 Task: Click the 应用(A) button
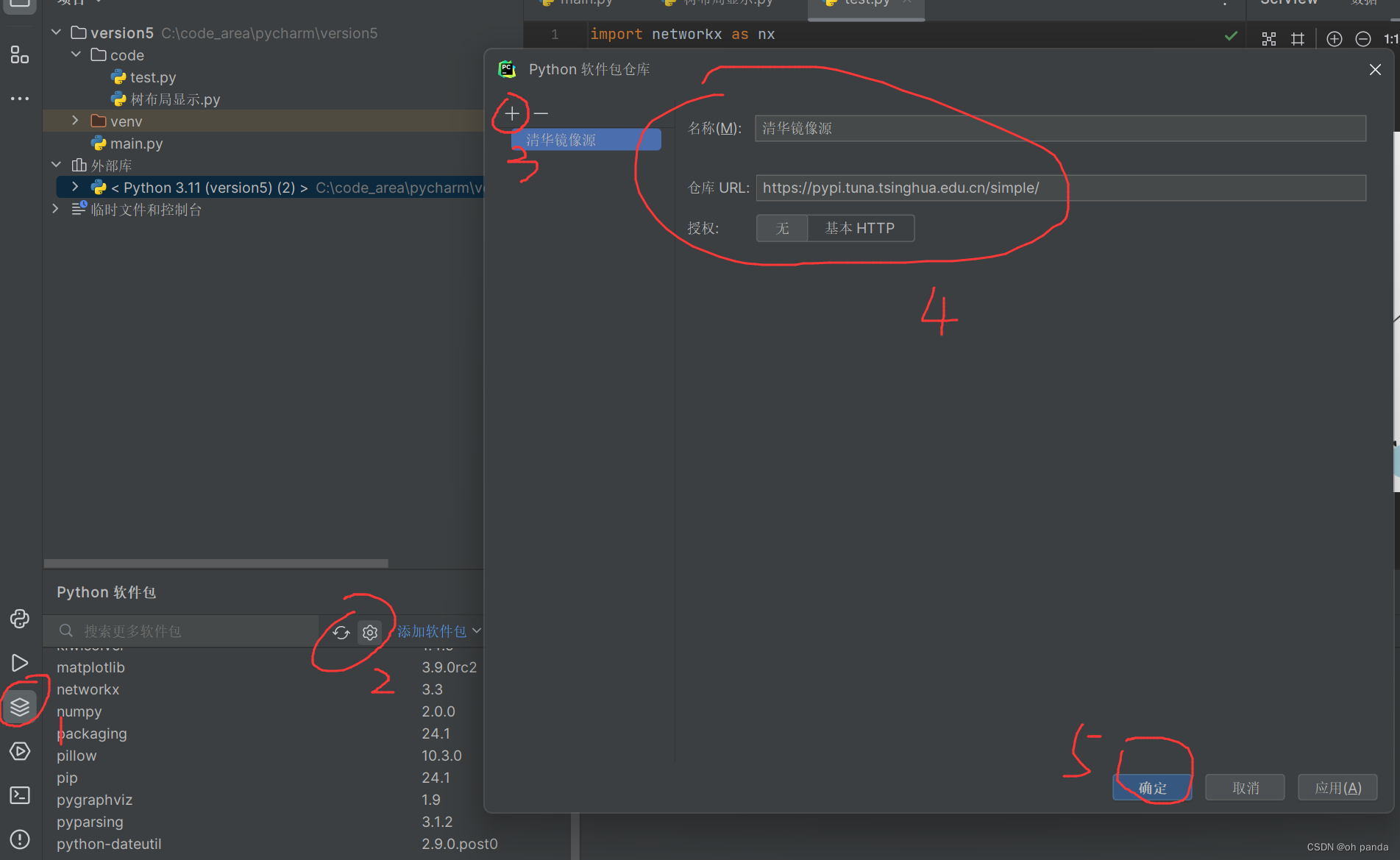[x=1337, y=788]
